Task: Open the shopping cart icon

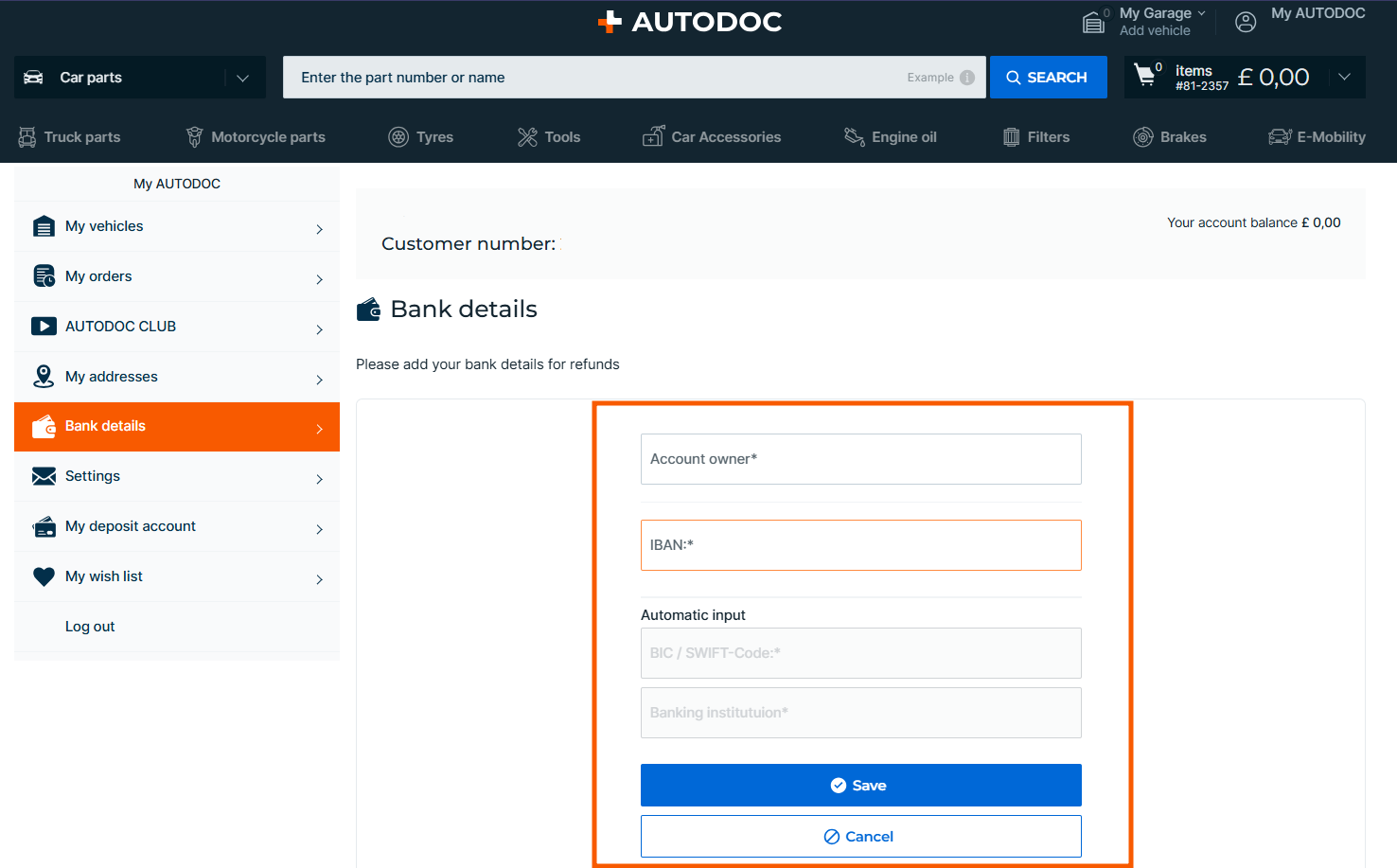Action: (1145, 76)
